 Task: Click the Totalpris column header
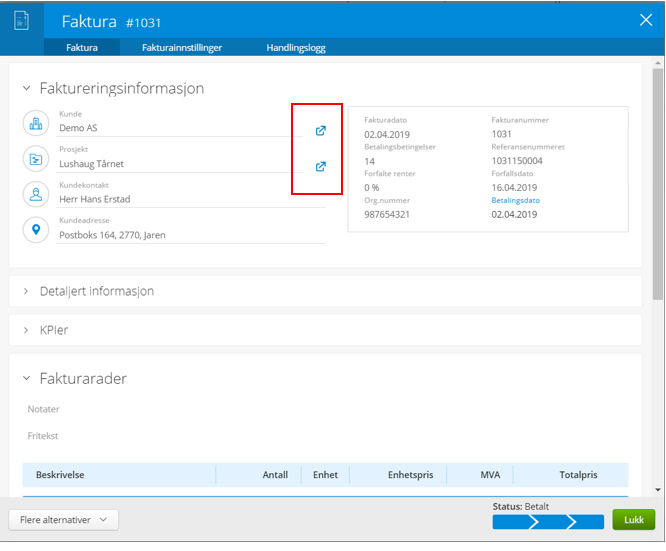578,475
